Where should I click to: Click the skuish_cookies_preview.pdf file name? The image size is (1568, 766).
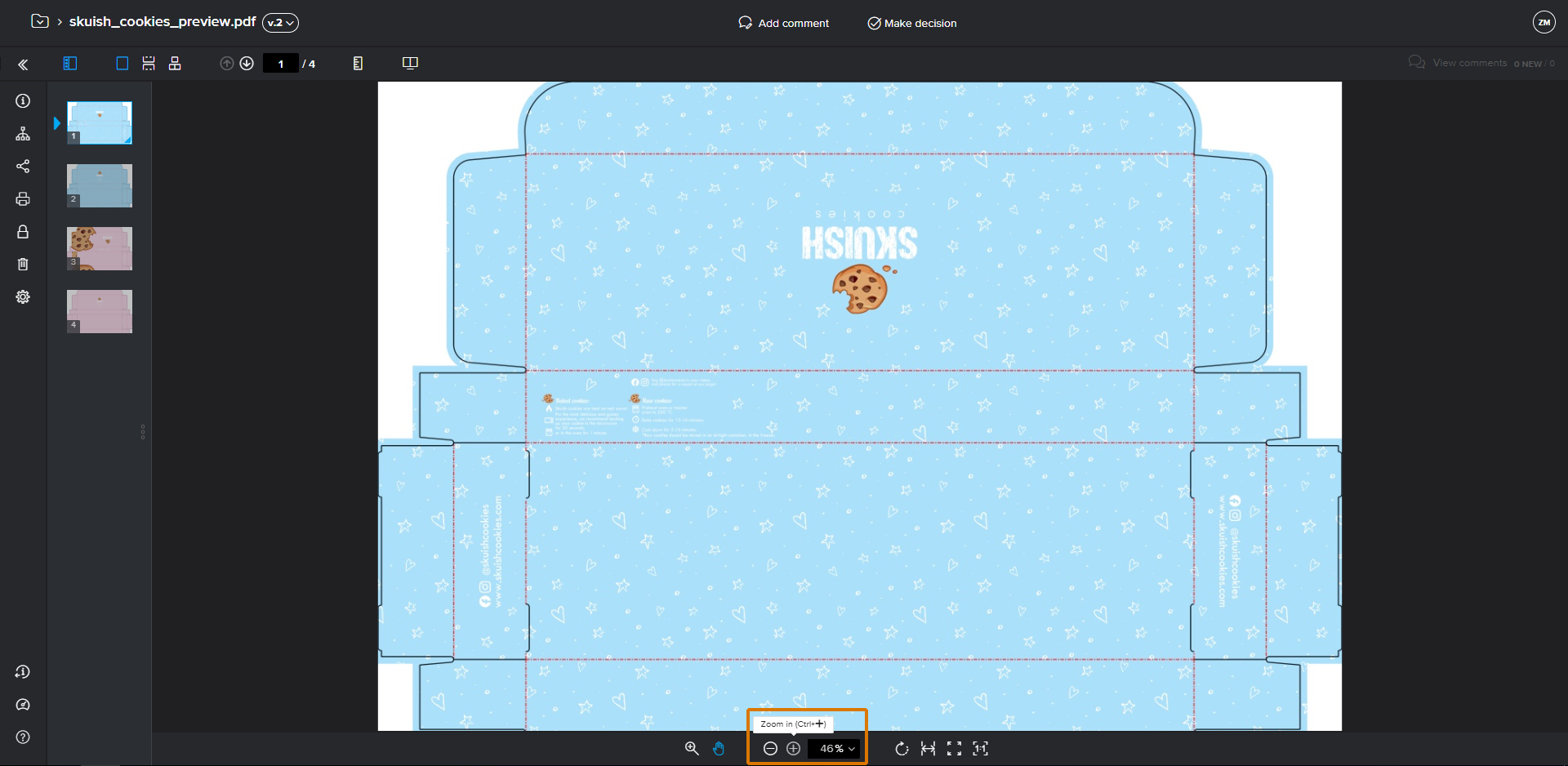point(163,22)
